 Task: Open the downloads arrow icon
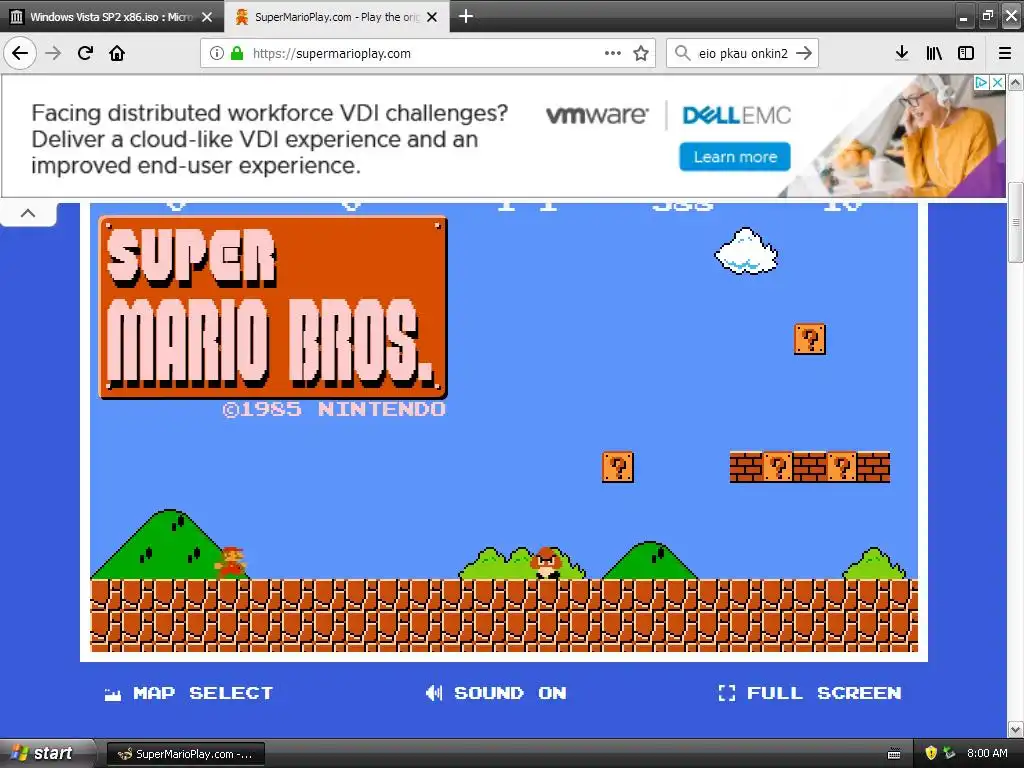pos(902,53)
